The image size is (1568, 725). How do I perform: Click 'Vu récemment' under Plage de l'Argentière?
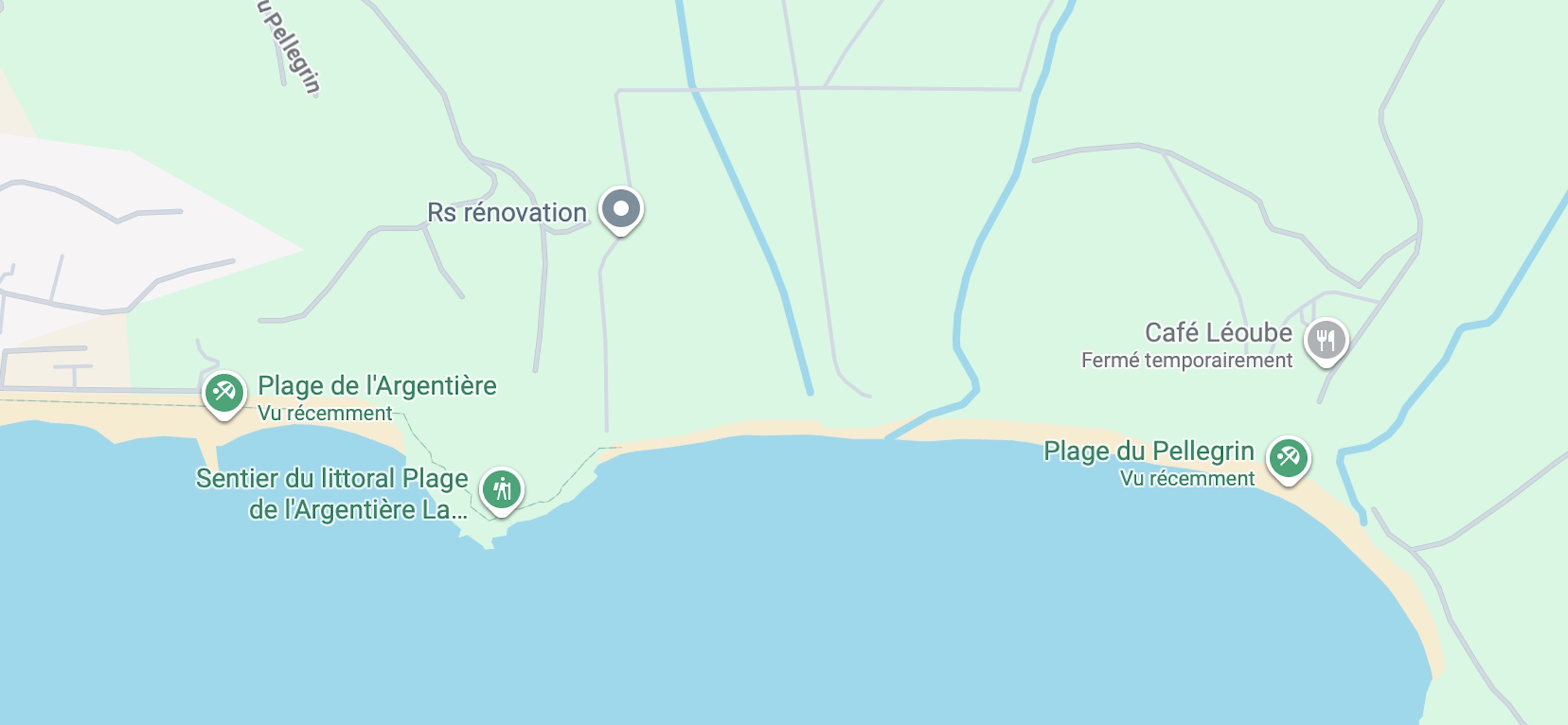pyautogui.click(x=325, y=413)
